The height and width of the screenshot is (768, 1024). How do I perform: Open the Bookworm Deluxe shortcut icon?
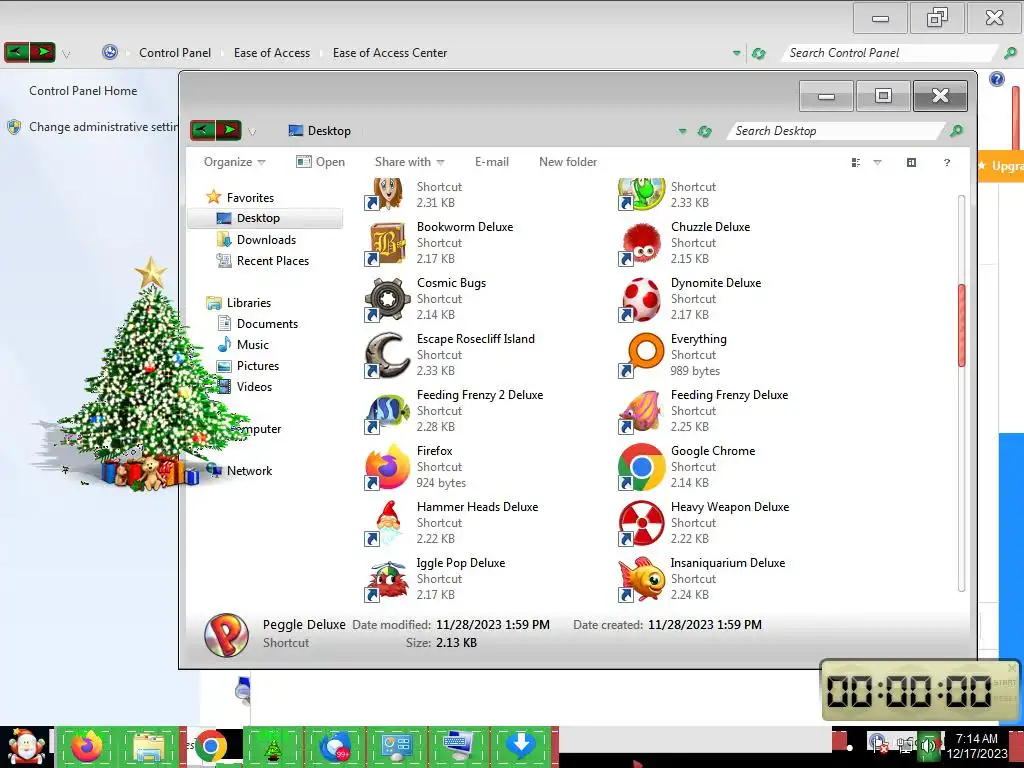click(x=387, y=243)
